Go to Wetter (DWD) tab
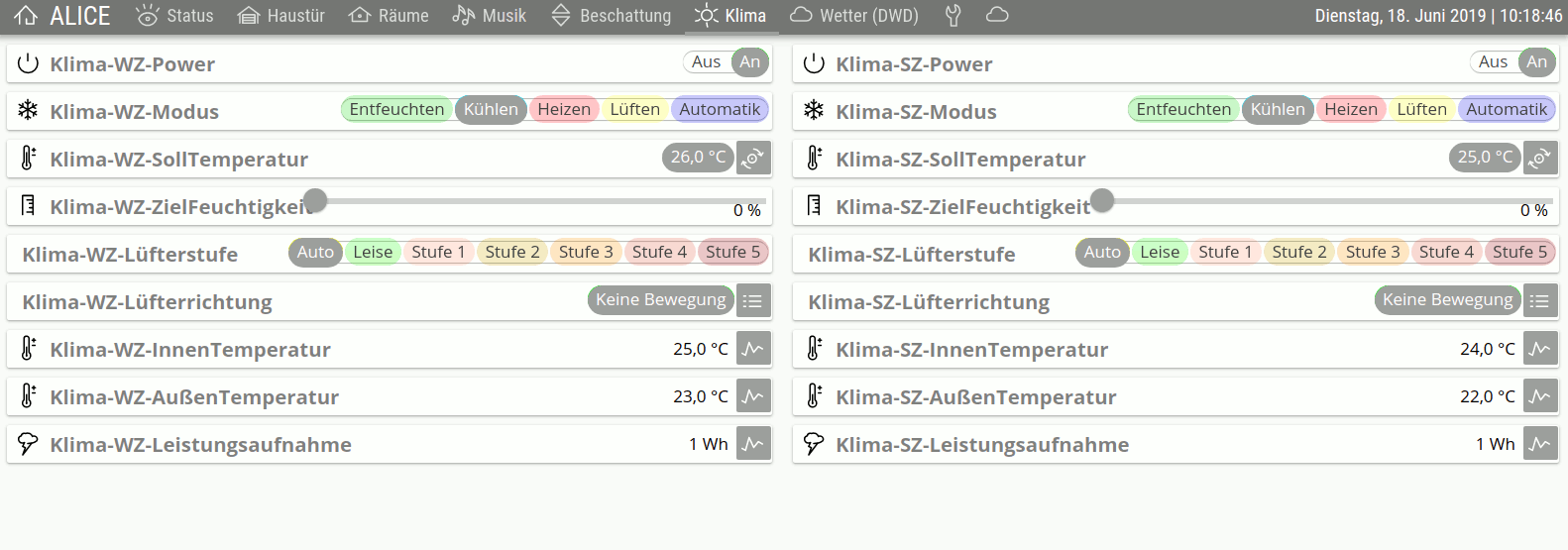Image resolution: width=1568 pixels, height=550 pixels. [x=854, y=16]
